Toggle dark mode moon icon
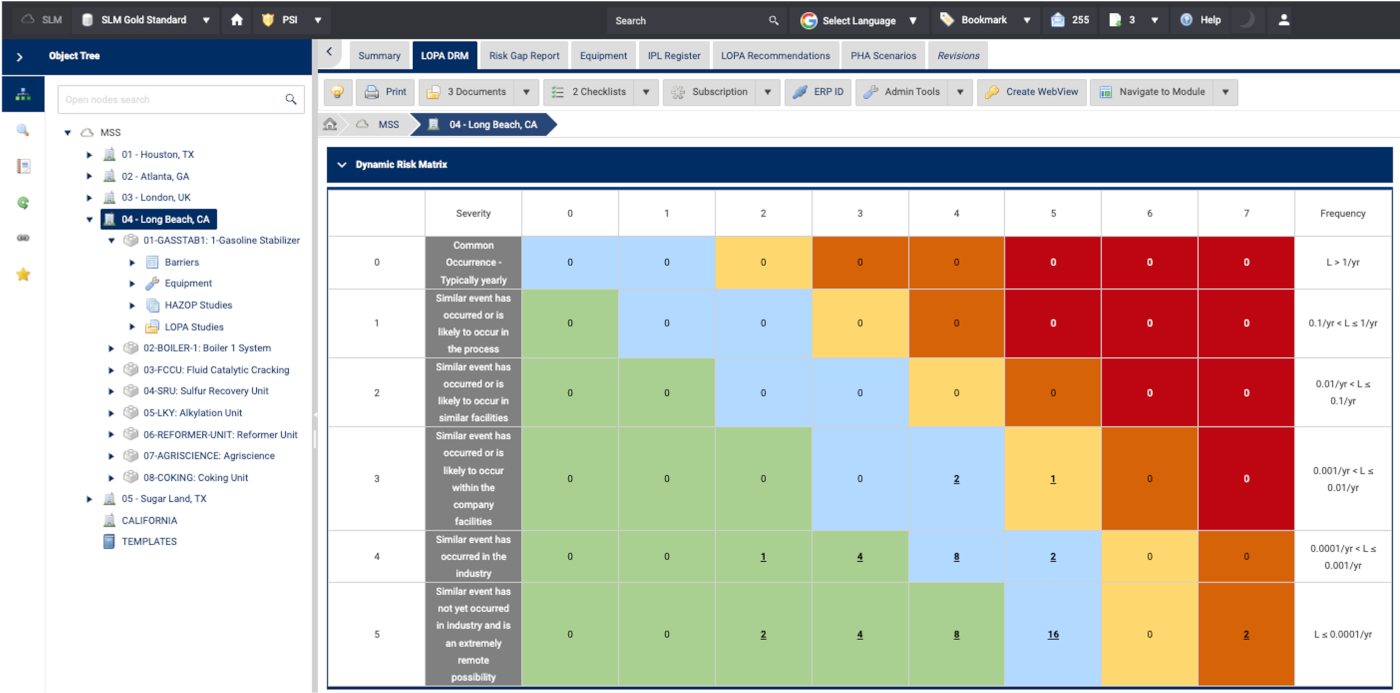Image resolution: width=1400 pixels, height=693 pixels. (x=1246, y=20)
